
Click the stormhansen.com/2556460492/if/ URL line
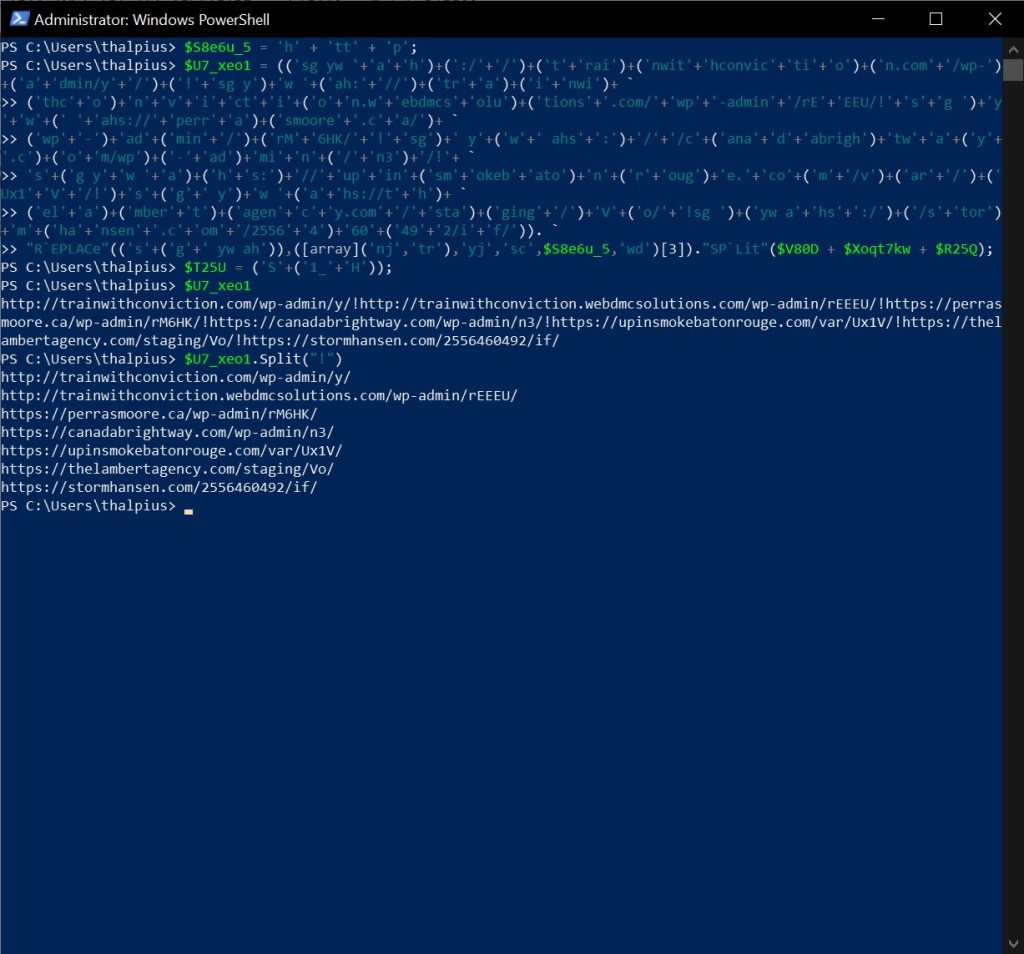tap(159, 487)
